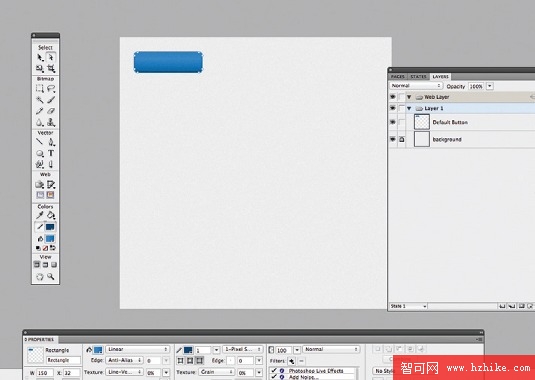Activate the Zoom magnifier tool
This screenshot has height=380, width=535.
(x=51, y=276)
